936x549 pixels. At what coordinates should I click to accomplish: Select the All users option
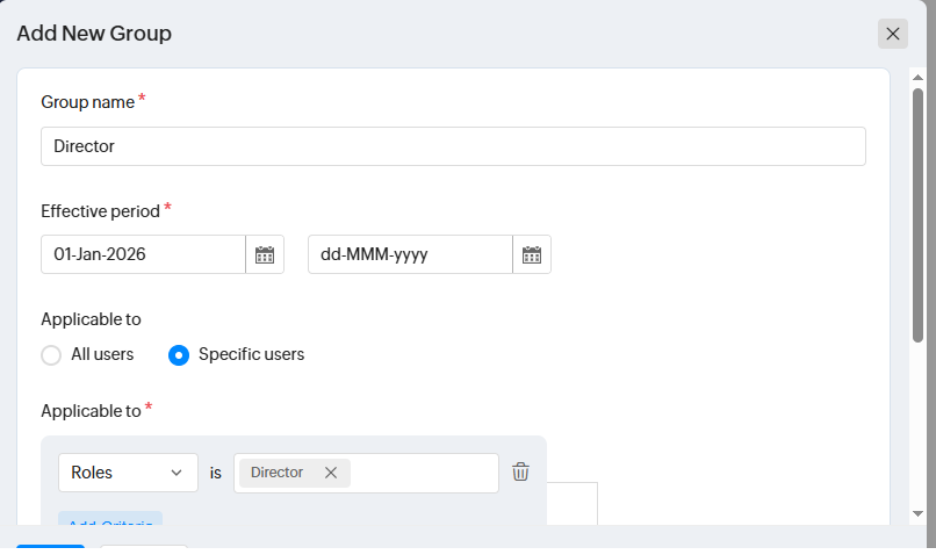tap(51, 355)
